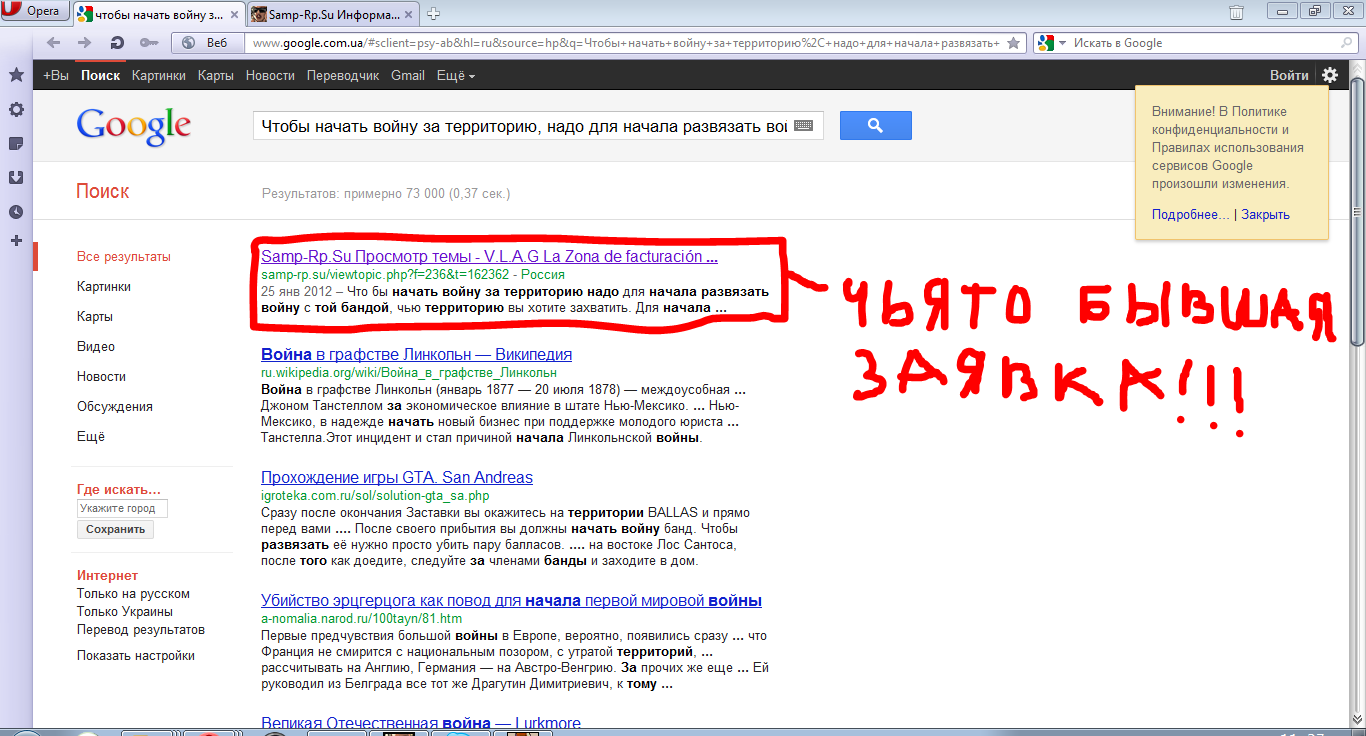1366x736 pixels.
Task: Open Картинки in Google top bar
Action: (159, 75)
